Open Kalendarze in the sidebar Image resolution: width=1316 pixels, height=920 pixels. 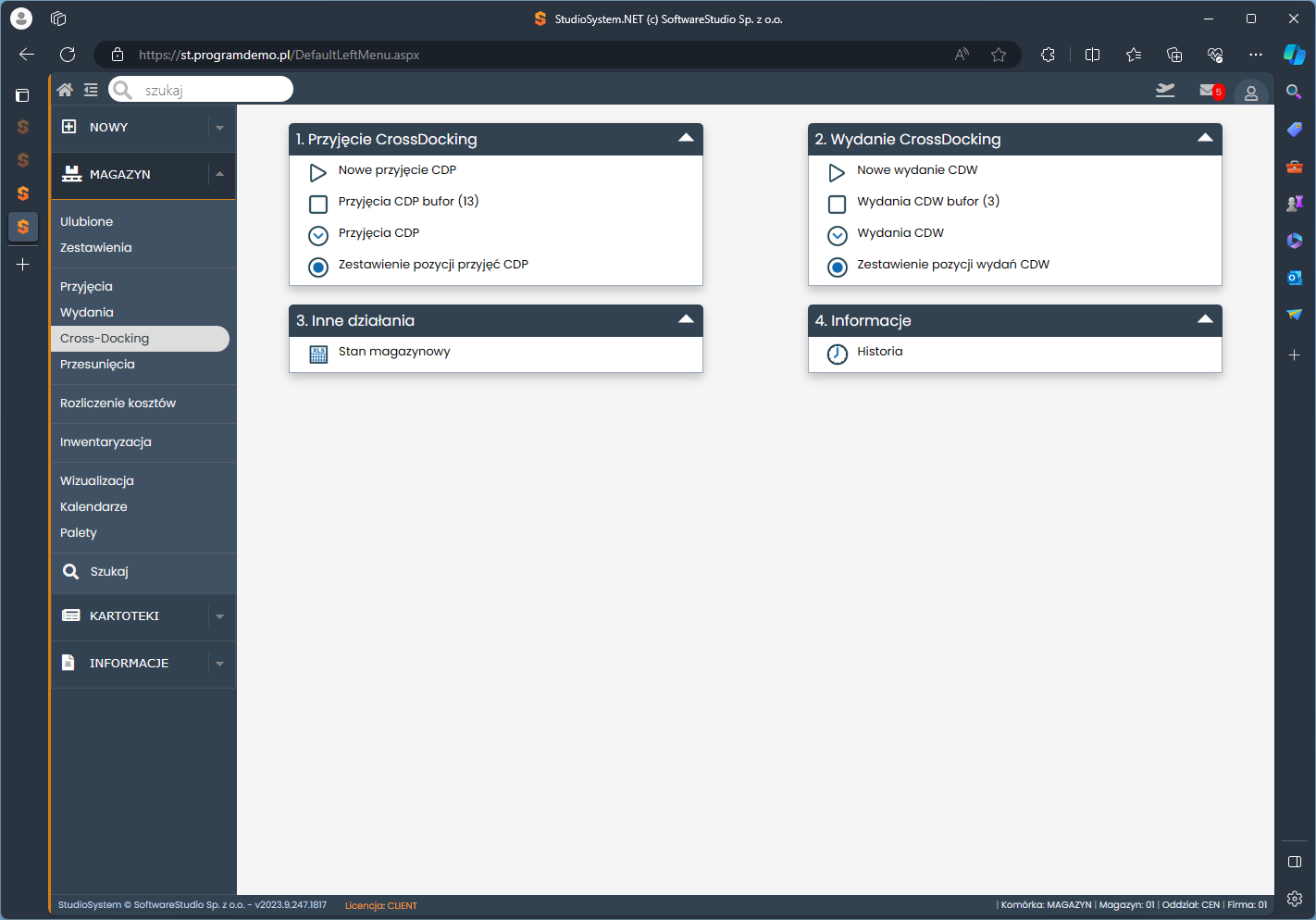coord(93,507)
